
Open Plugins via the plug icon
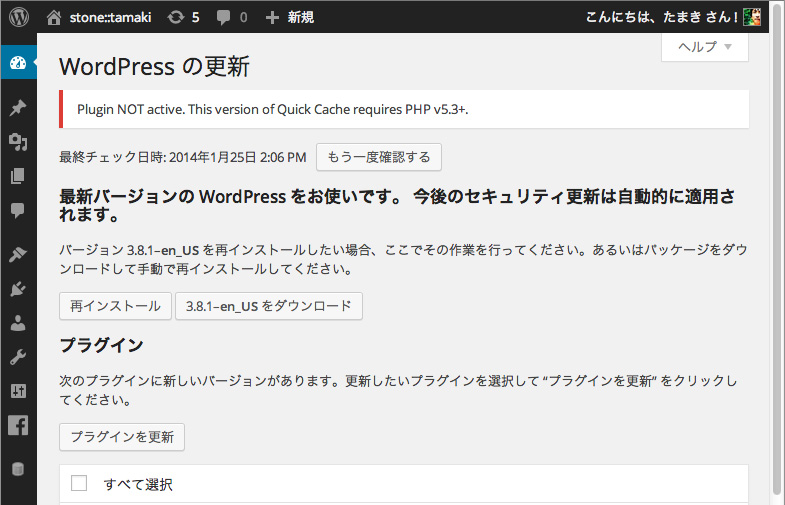coord(18,289)
